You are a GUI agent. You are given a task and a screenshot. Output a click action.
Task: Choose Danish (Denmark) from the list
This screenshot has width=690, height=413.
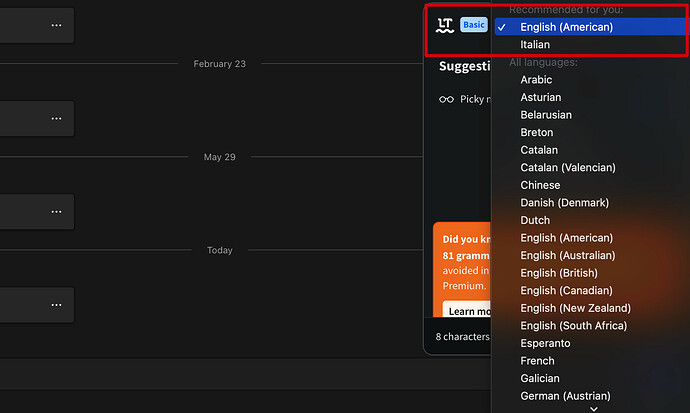click(x=564, y=203)
